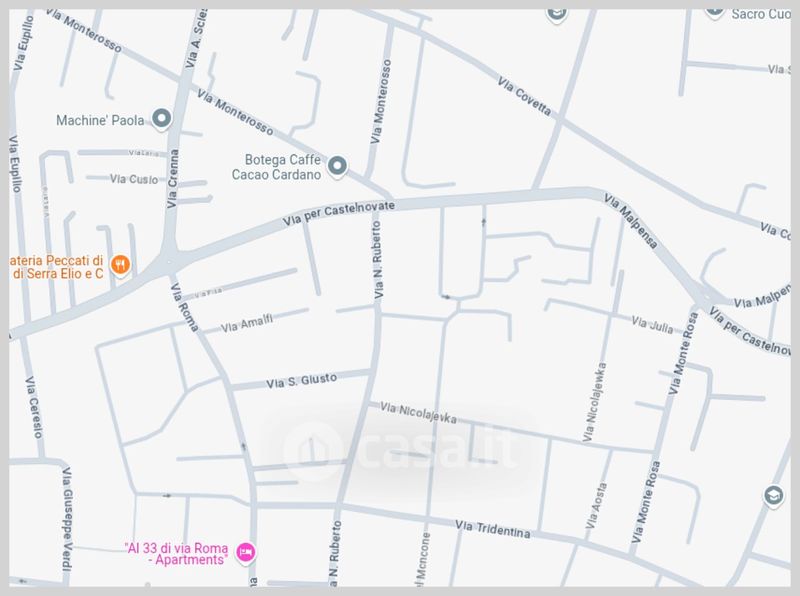Click the Via per Castelnovate road label
This screenshot has height=596, width=800.
tap(339, 213)
